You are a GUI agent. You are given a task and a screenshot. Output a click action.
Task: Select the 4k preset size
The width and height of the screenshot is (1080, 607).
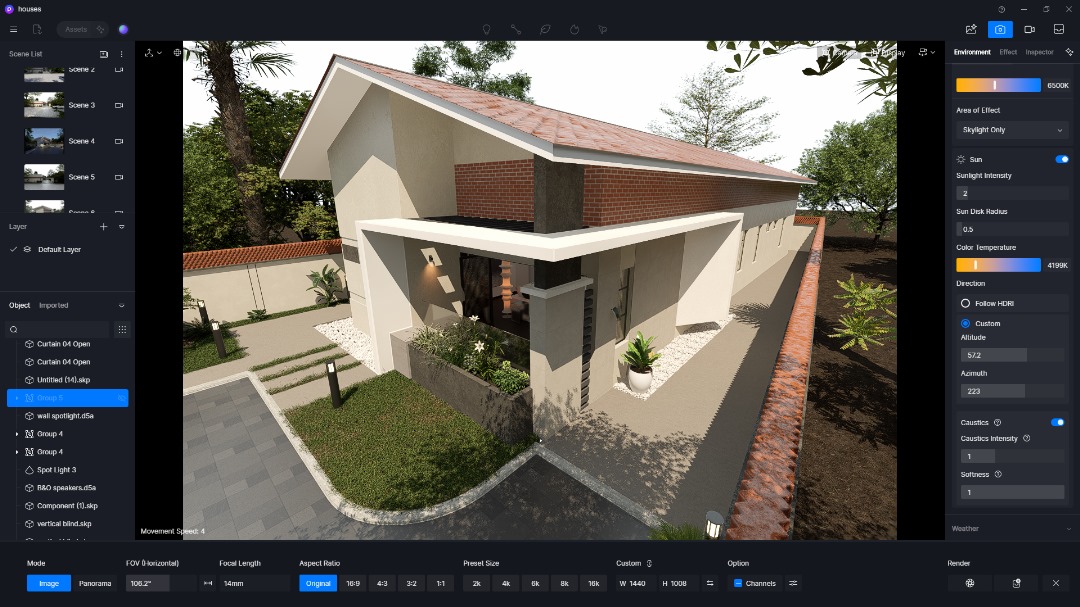506,583
